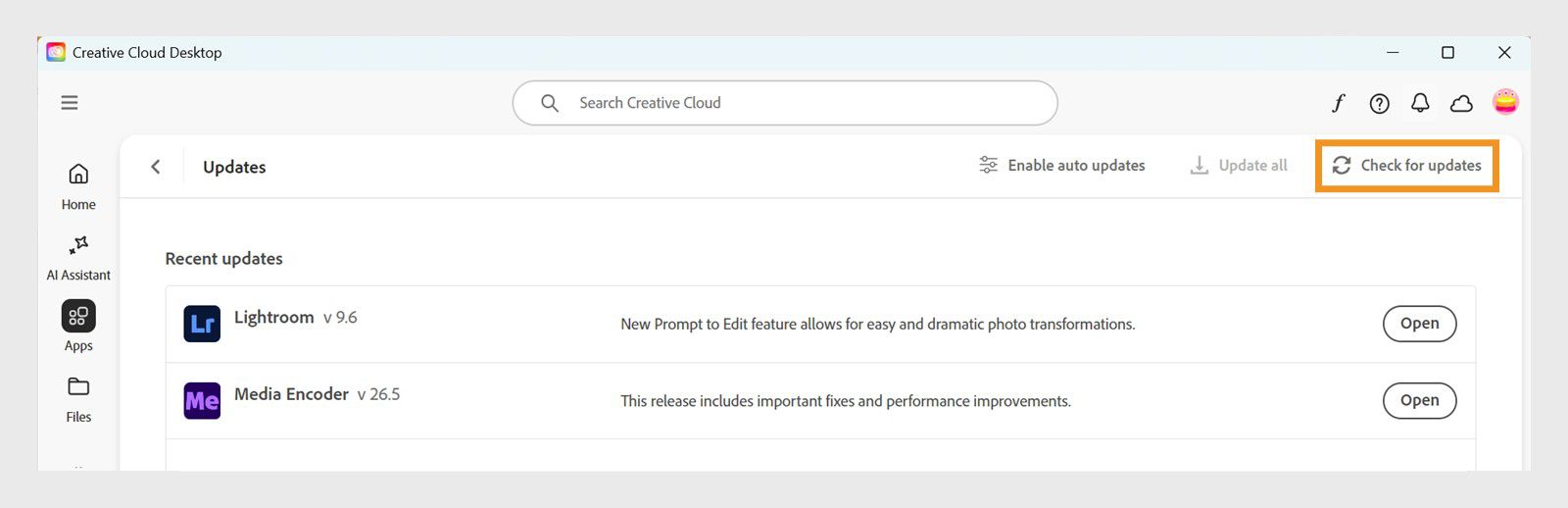Go to Home in the sidebar
The image size is (1568, 508).
point(78,186)
